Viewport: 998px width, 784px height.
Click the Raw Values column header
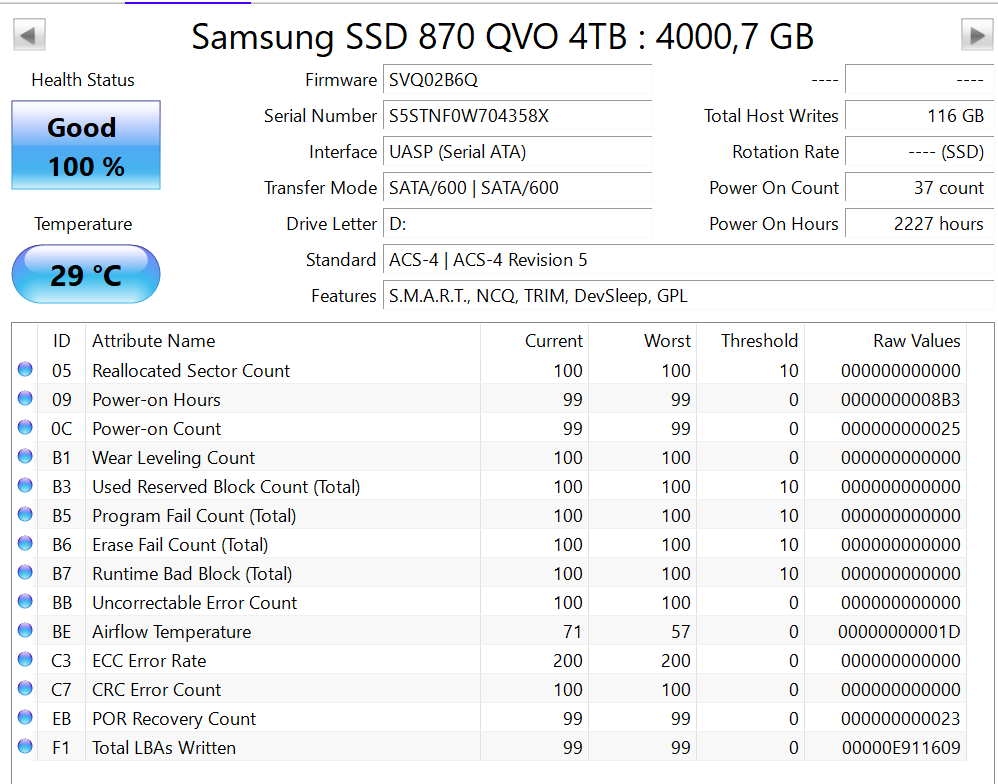tap(886, 341)
